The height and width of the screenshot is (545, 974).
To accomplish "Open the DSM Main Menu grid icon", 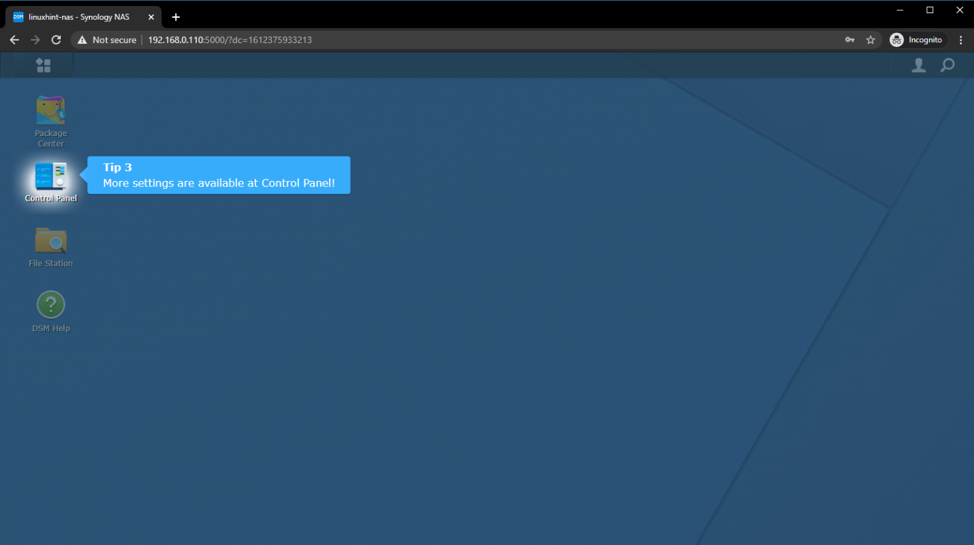I will pyautogui.click(x=43, y=65).
